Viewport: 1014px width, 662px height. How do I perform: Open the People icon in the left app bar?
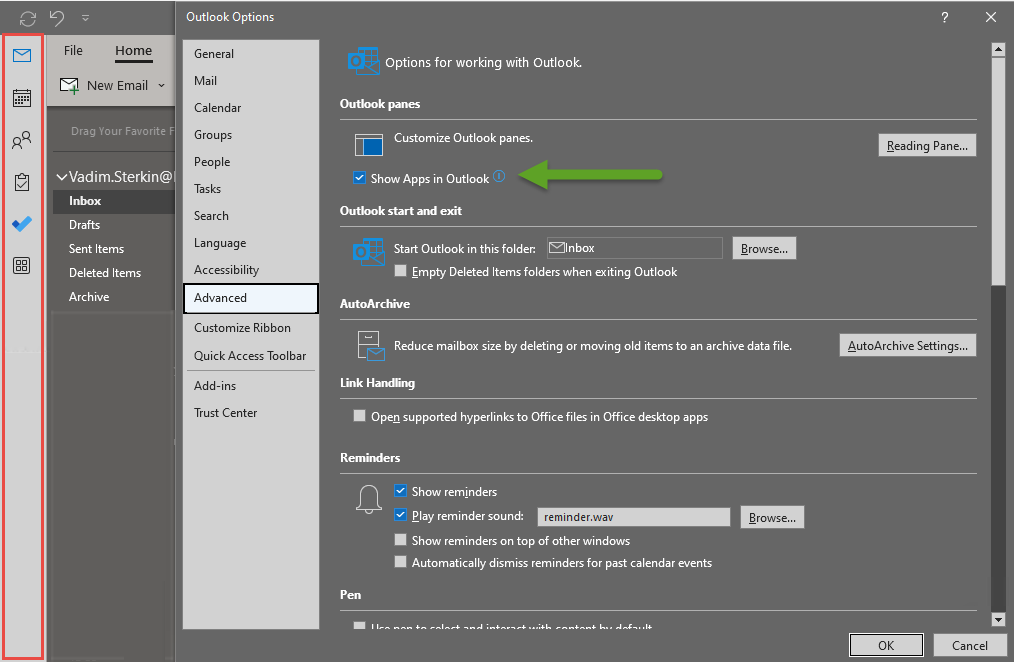click(x=22, y=140)
